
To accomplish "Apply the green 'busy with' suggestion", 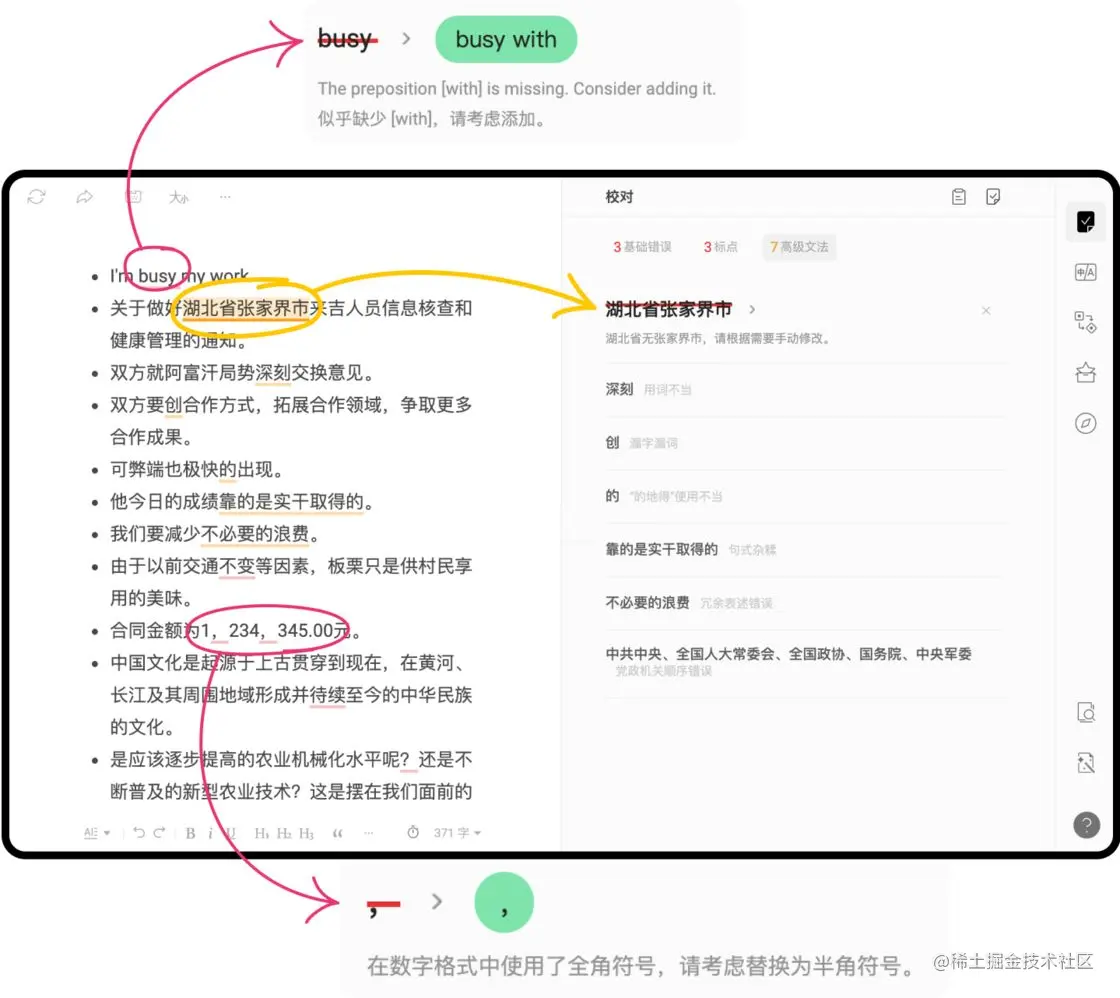I will pyautogui.click(x=506, y=39).
